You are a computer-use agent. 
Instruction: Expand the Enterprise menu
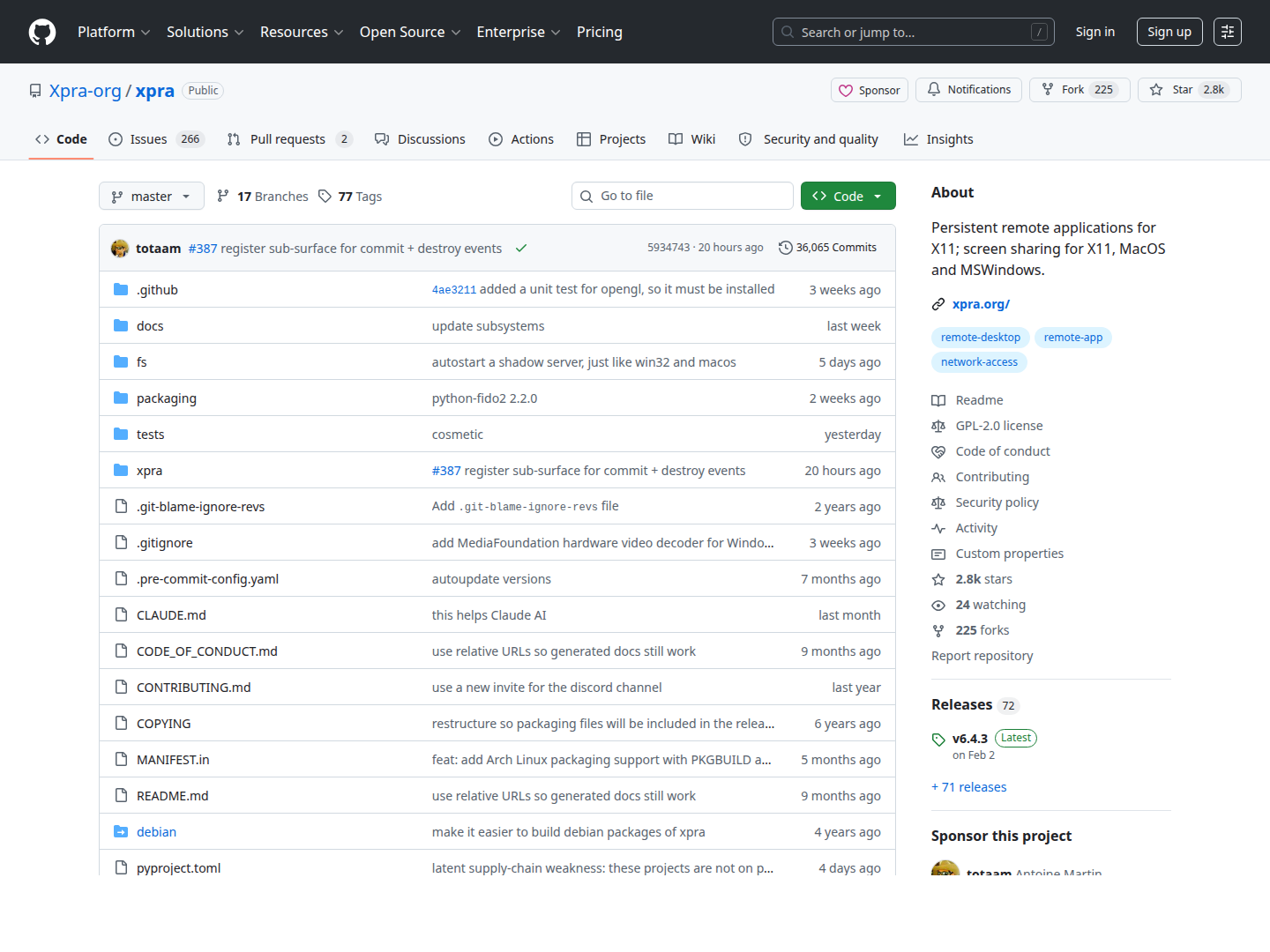click(x=519, y=32)
